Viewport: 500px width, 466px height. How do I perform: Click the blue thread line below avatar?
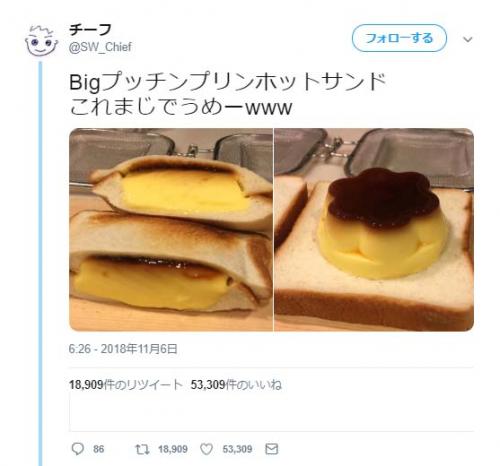pos(40,263)
